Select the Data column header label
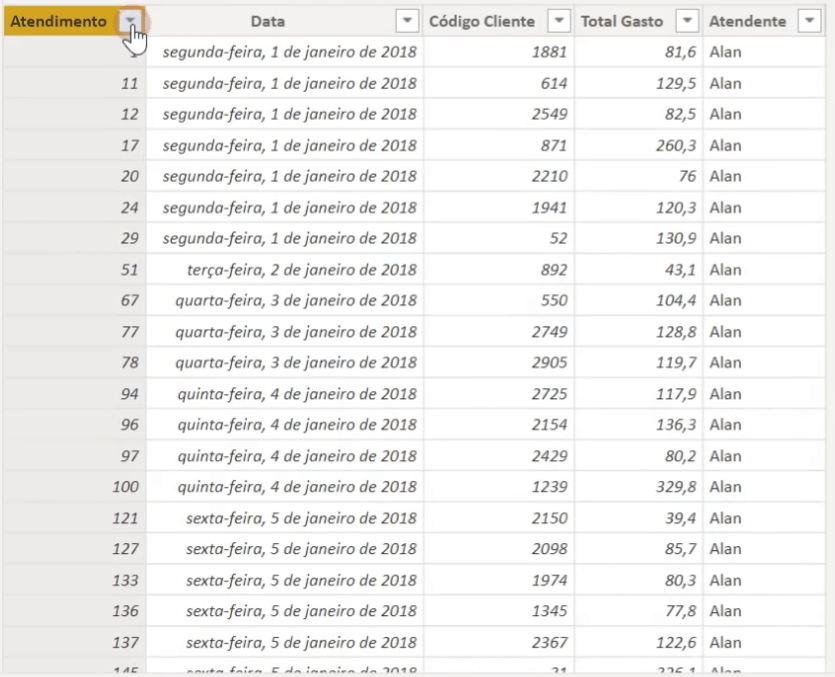835x677 pixels. point(268,21)
